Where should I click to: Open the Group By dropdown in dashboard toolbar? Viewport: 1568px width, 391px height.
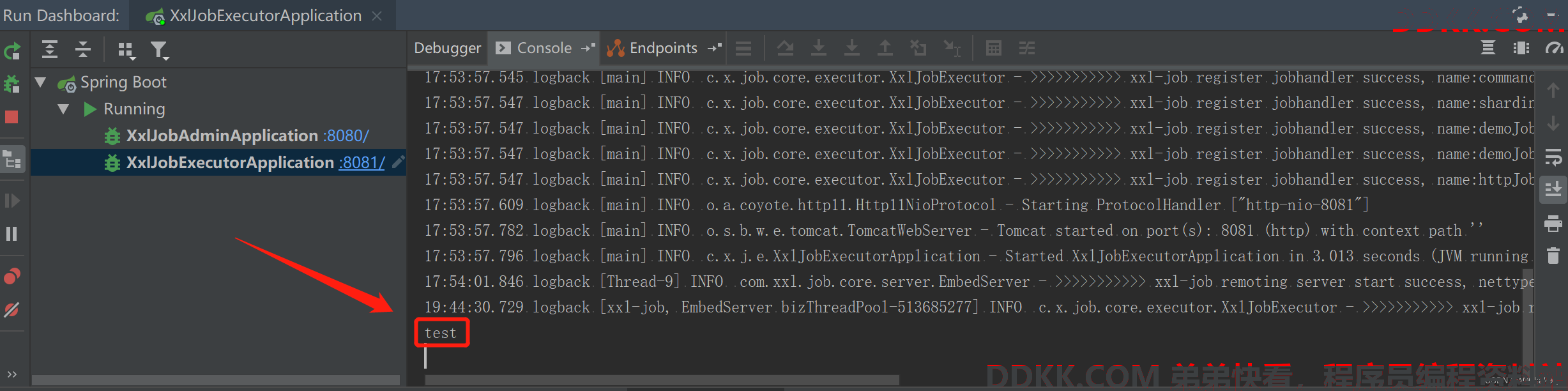(x=126, y=50)
